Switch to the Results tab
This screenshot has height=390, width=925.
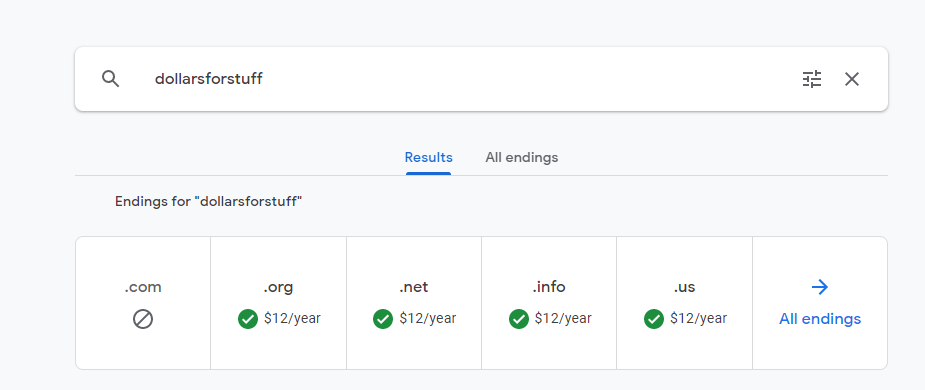(428, 158)
